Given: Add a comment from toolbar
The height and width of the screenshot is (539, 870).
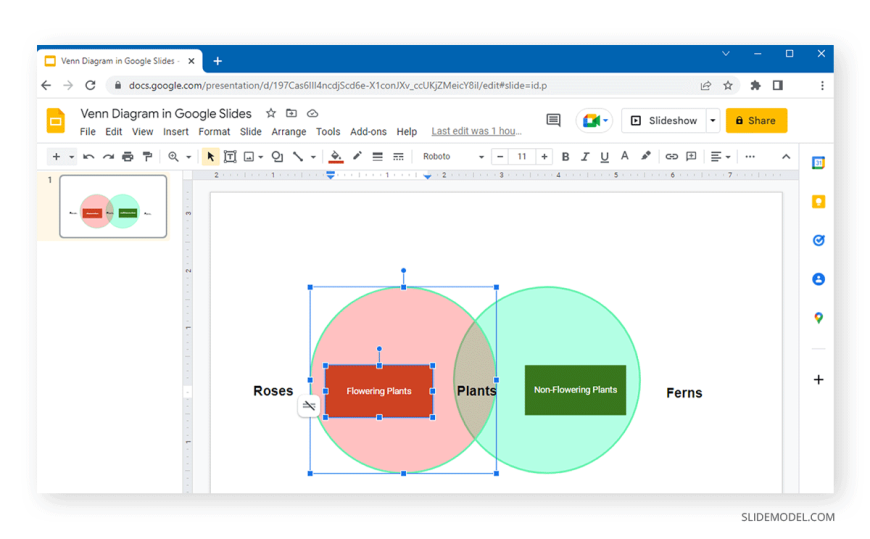Looking at the screenshot, I should click(x=691, y=157).
